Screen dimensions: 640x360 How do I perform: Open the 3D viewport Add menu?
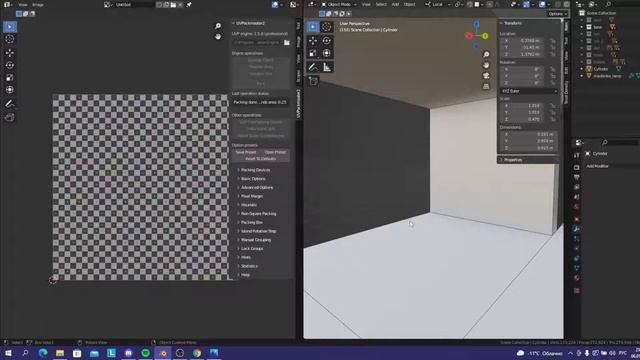pos(395,4)
